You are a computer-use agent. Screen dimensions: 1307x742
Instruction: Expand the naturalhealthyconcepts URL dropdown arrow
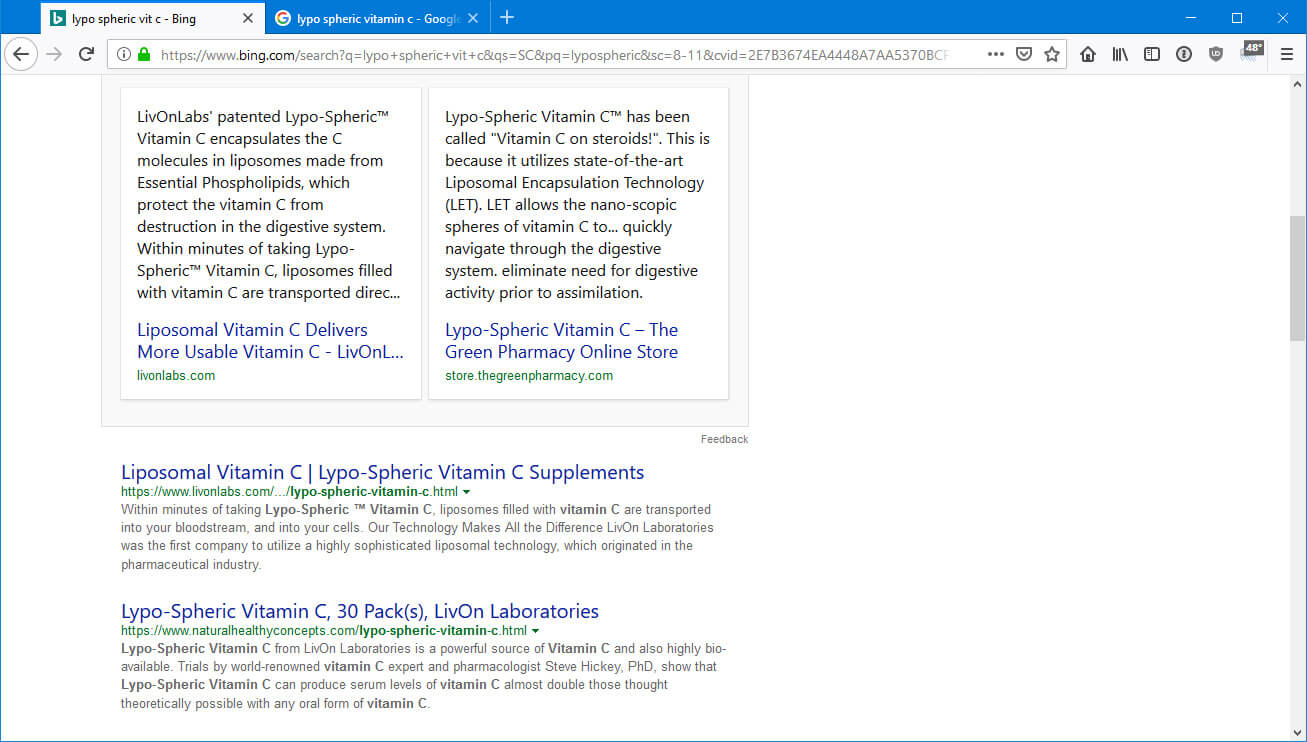point(536,632)
